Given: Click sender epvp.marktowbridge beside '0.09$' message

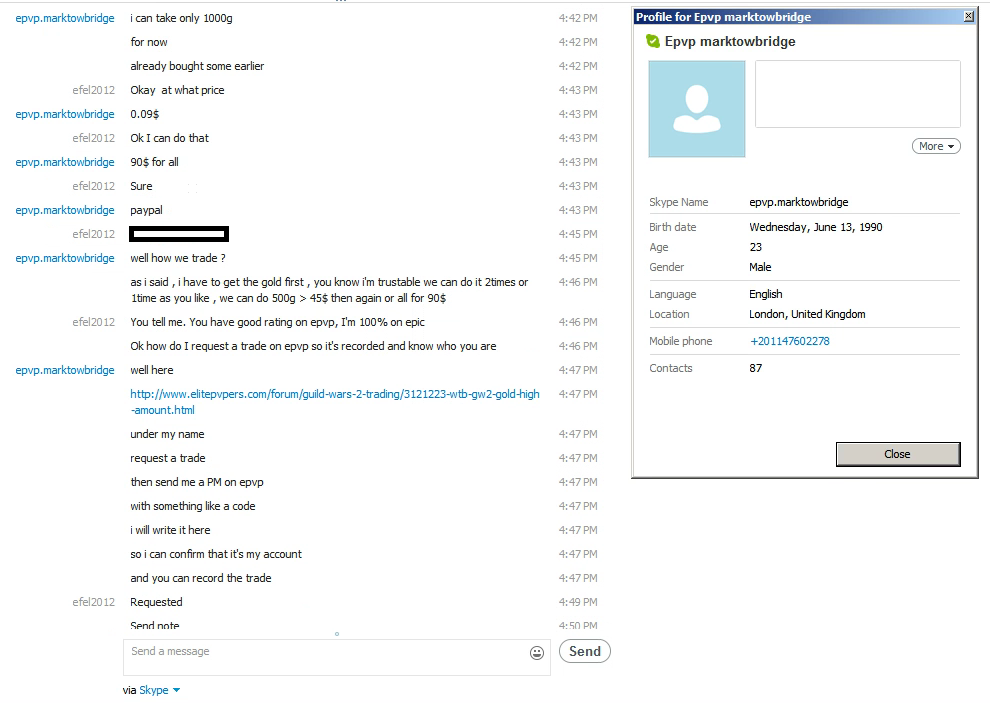Looking at the screenshot, I should [x=65, y=114].
